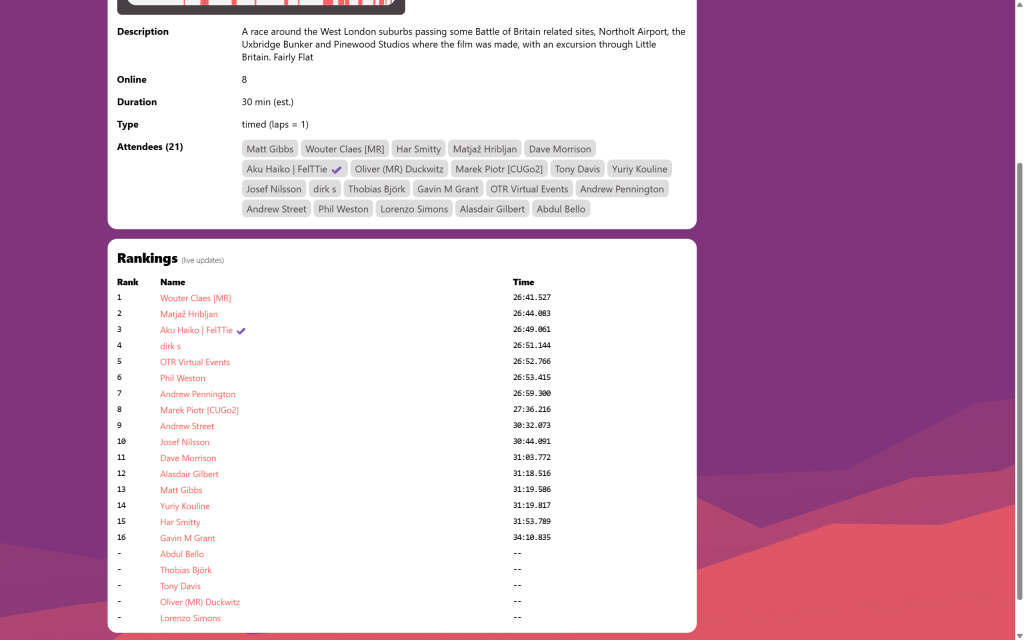This screenshot has height=640, width=1024.
Task: Open Gavin M Grant ranked 16th
Action: pos(187,538)
